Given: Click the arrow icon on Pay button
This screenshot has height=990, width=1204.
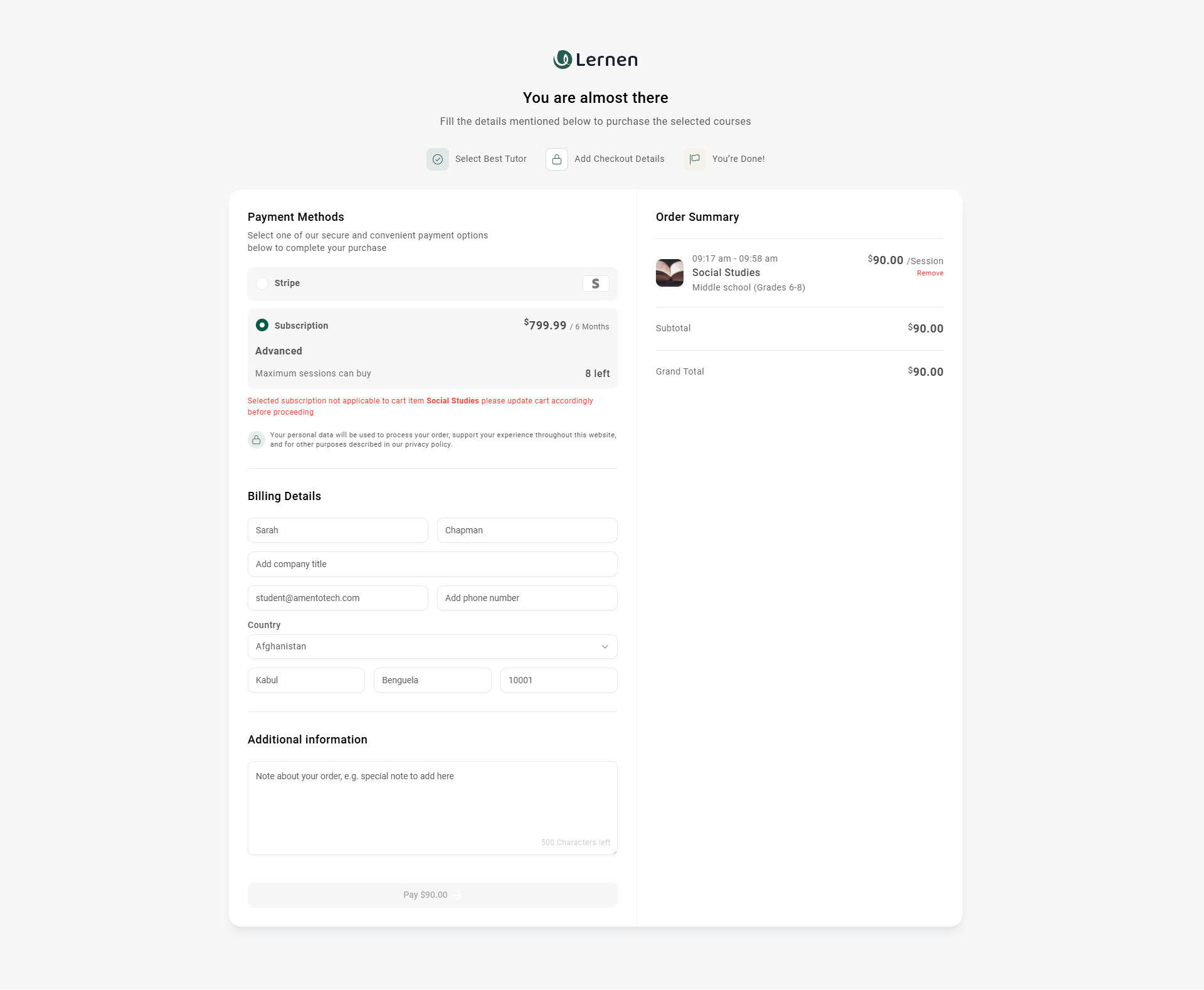Looking at the screenshot, I should pyautogui.click(x=457, y=895).
